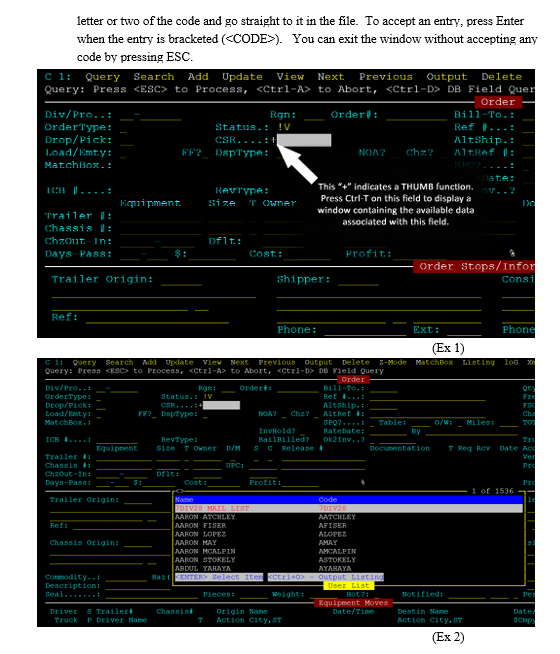Click the gray CSR field in Ex 2
560x654 pixels.
click(x=221, y=405)
